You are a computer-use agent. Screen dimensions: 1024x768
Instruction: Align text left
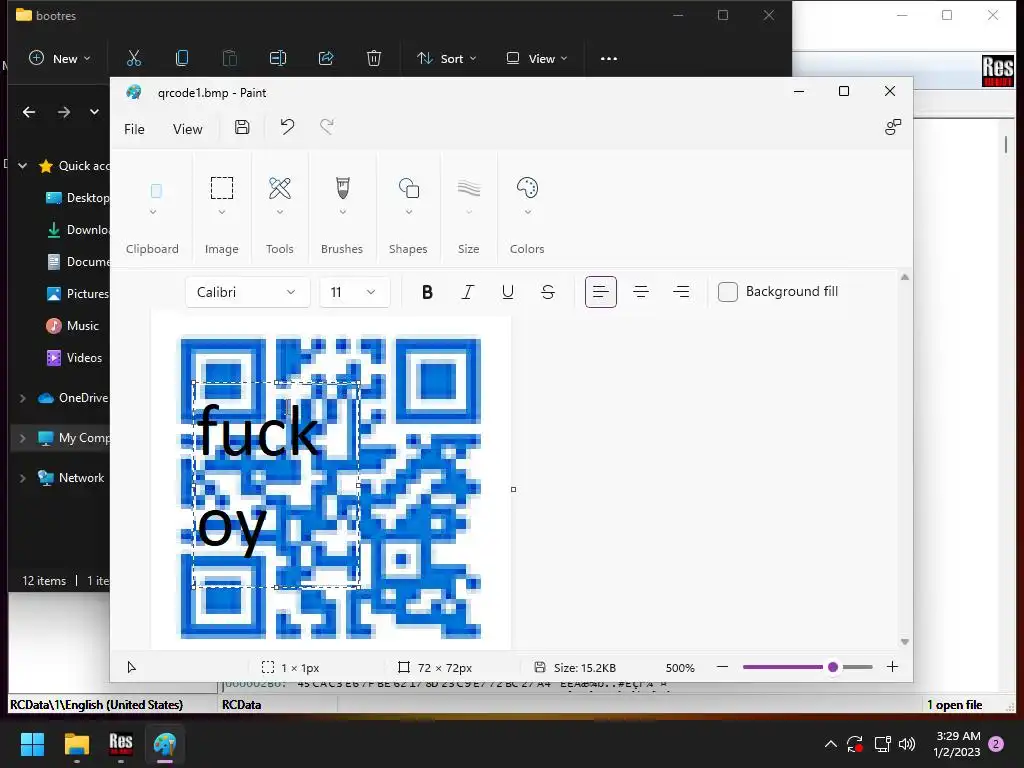point(601,292)
